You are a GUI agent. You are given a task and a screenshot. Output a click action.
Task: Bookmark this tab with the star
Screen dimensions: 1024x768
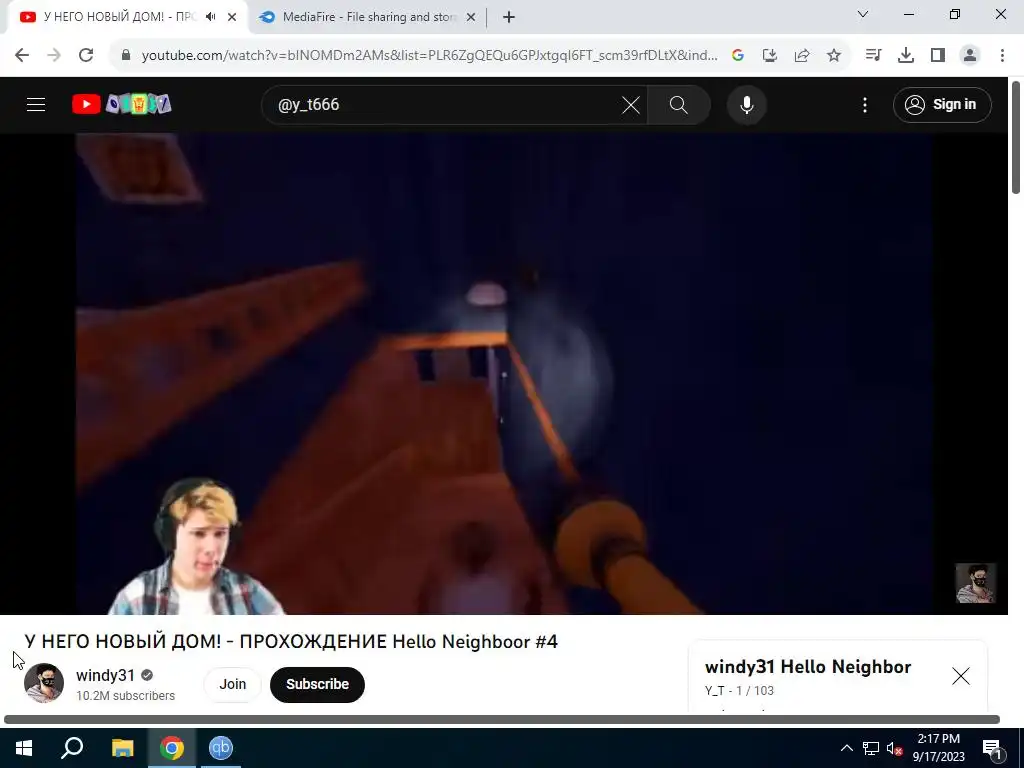(834, 56)
